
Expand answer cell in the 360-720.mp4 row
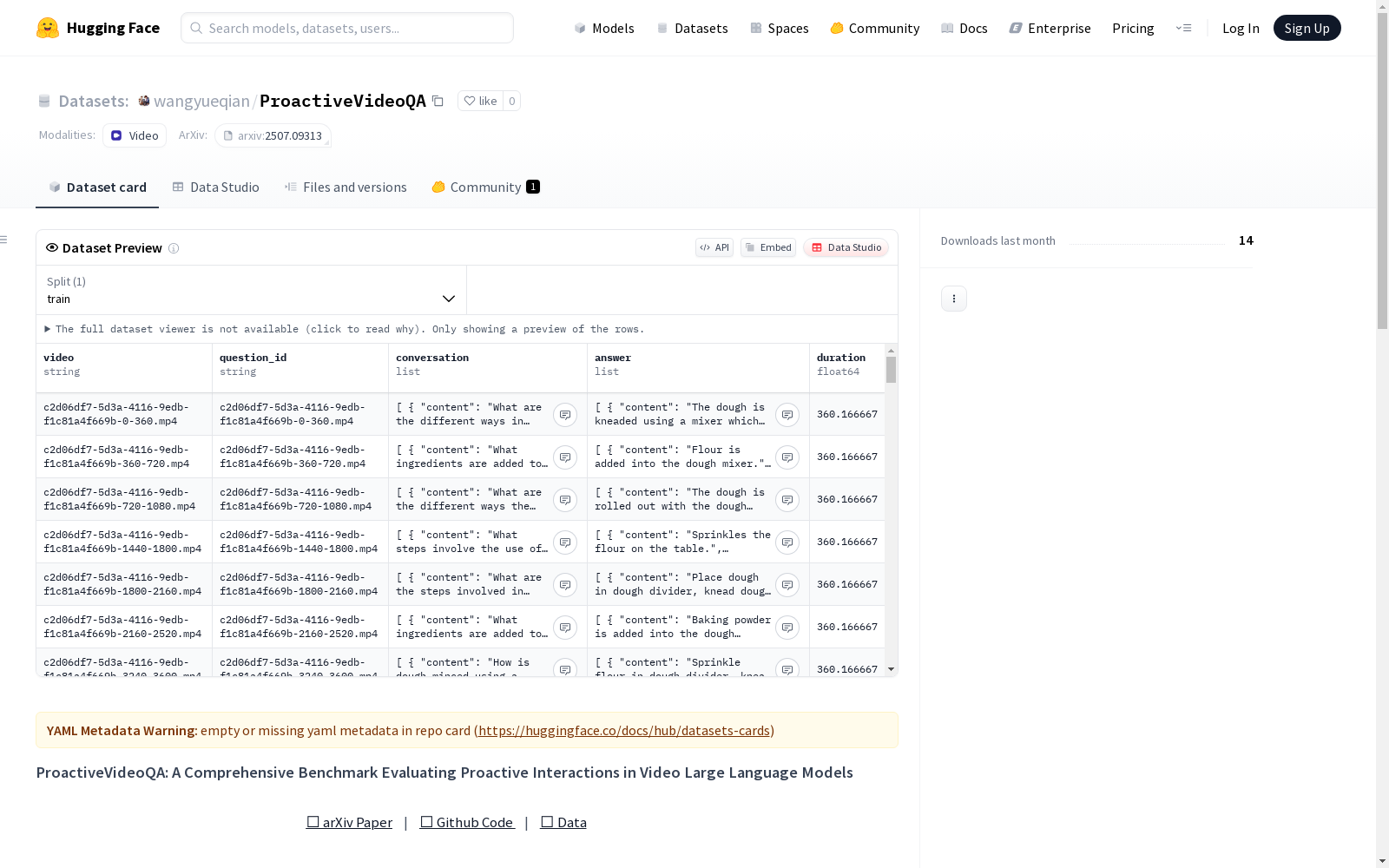click(787, 457)
